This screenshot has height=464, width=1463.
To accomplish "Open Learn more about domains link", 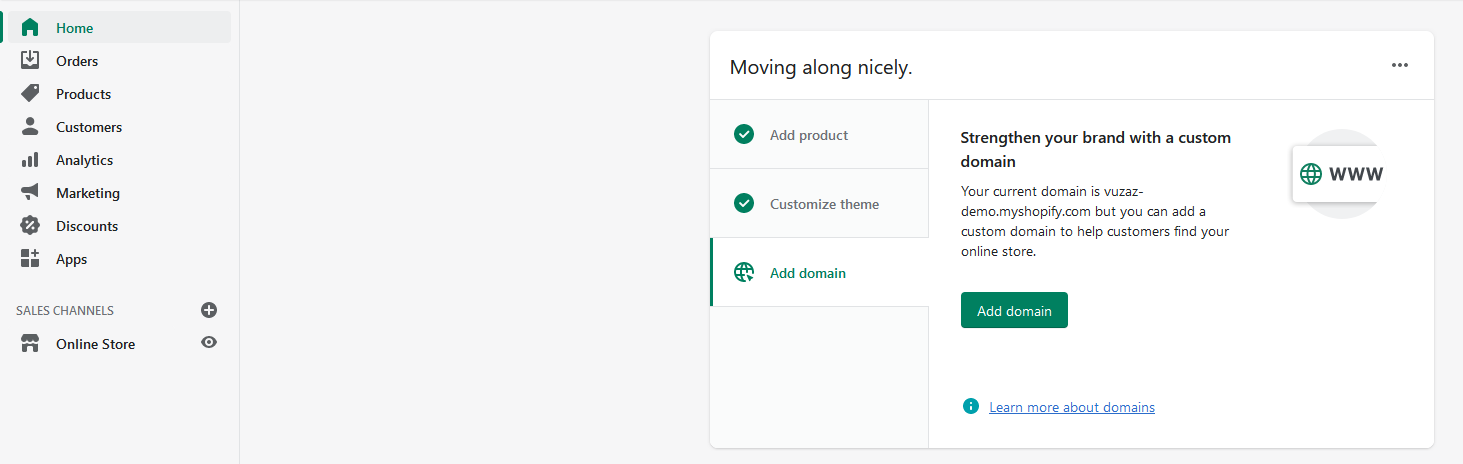I will click(1071, 407).
